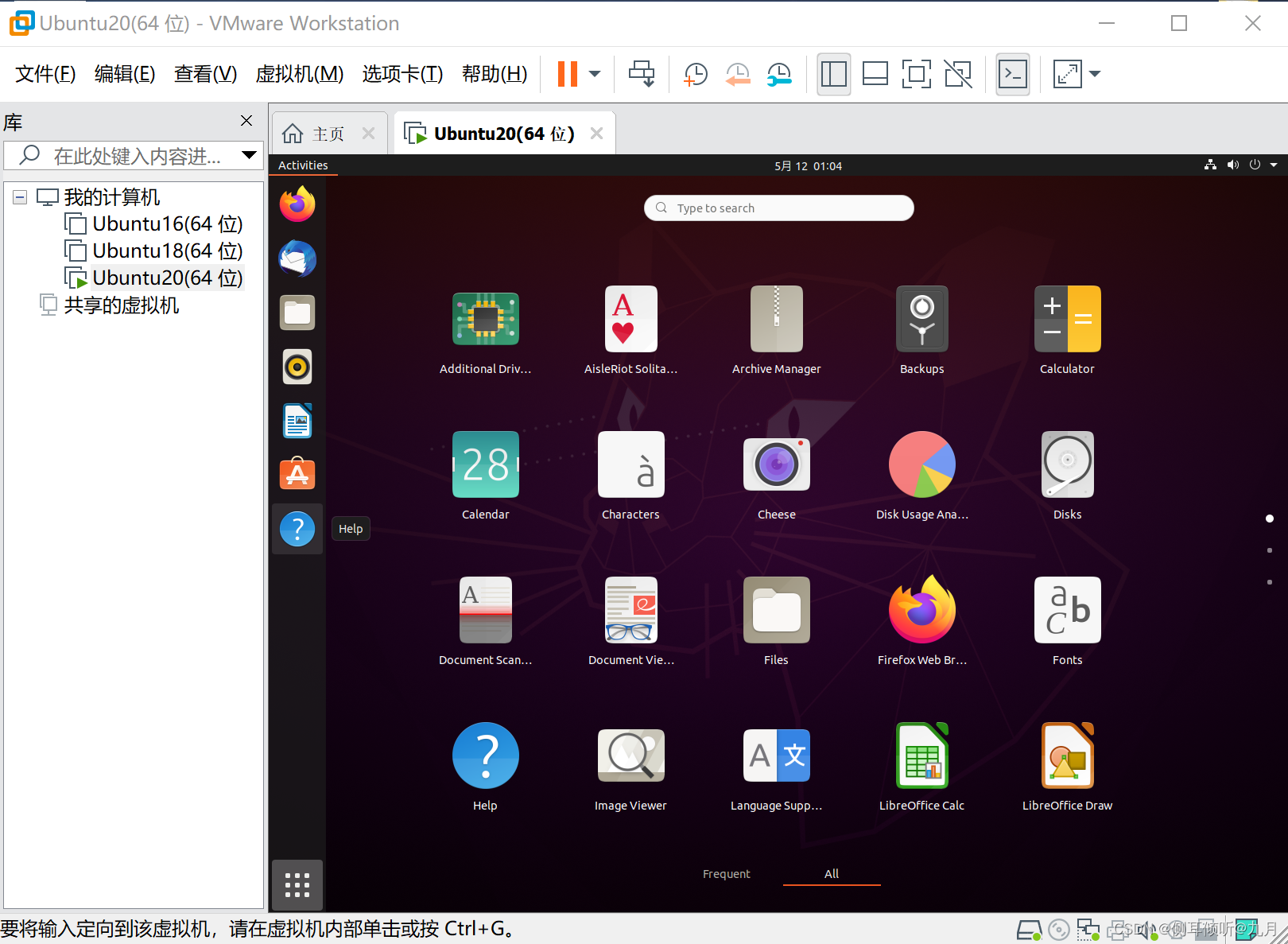Open the Archive Manager application
This screenshot has width=1288, height=944.
pos(776,319)
